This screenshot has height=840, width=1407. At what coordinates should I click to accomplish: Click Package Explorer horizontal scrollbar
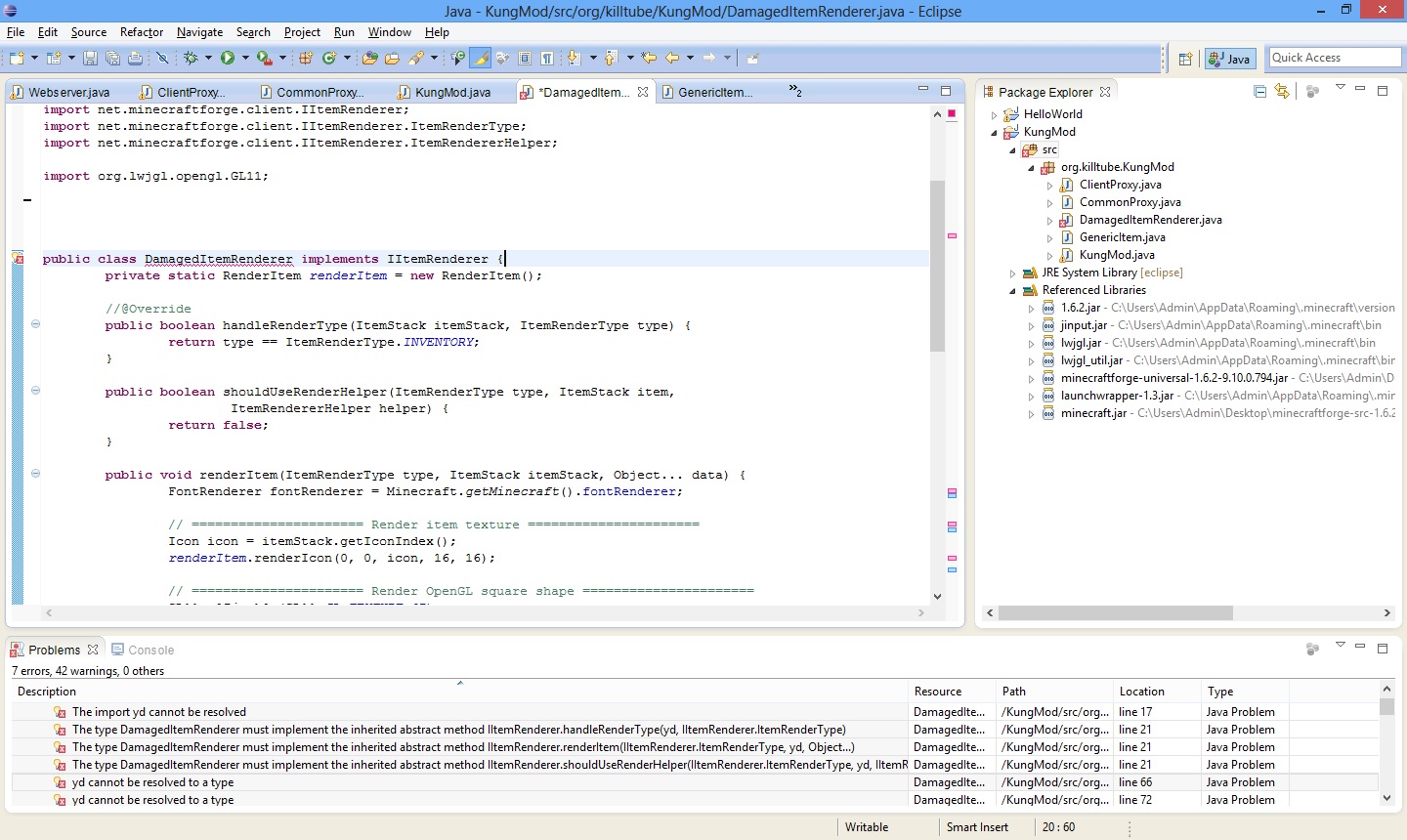click(x=1115, y=612)
